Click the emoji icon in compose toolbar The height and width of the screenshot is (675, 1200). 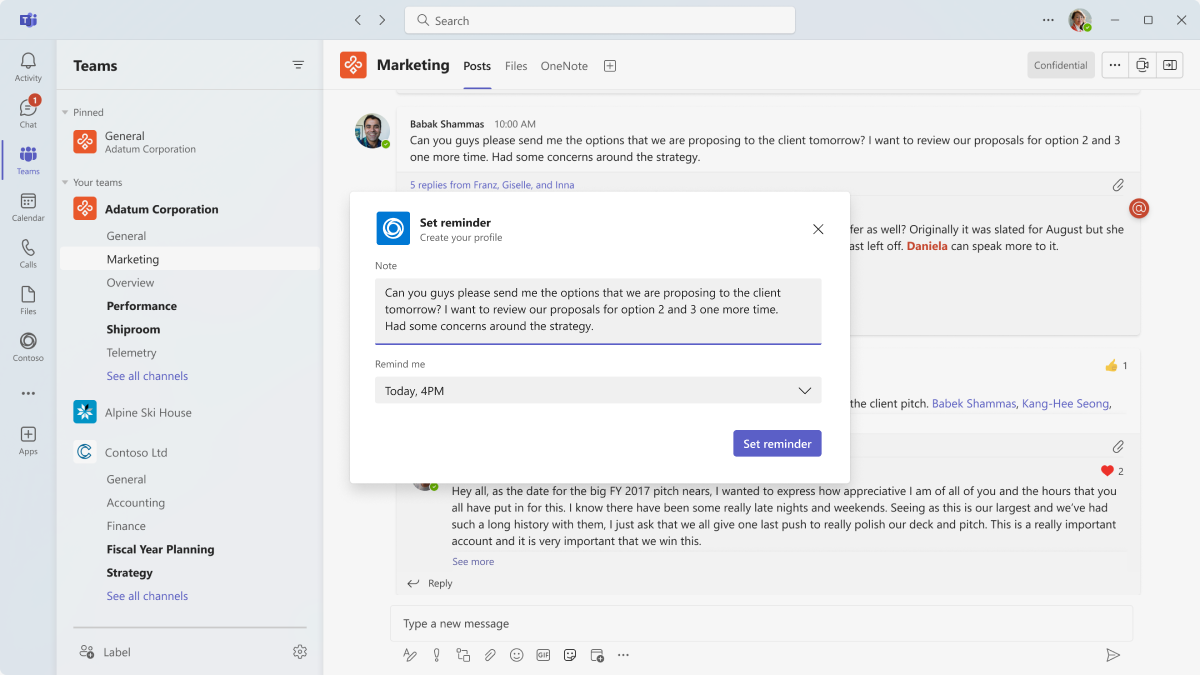coord(516,655)
